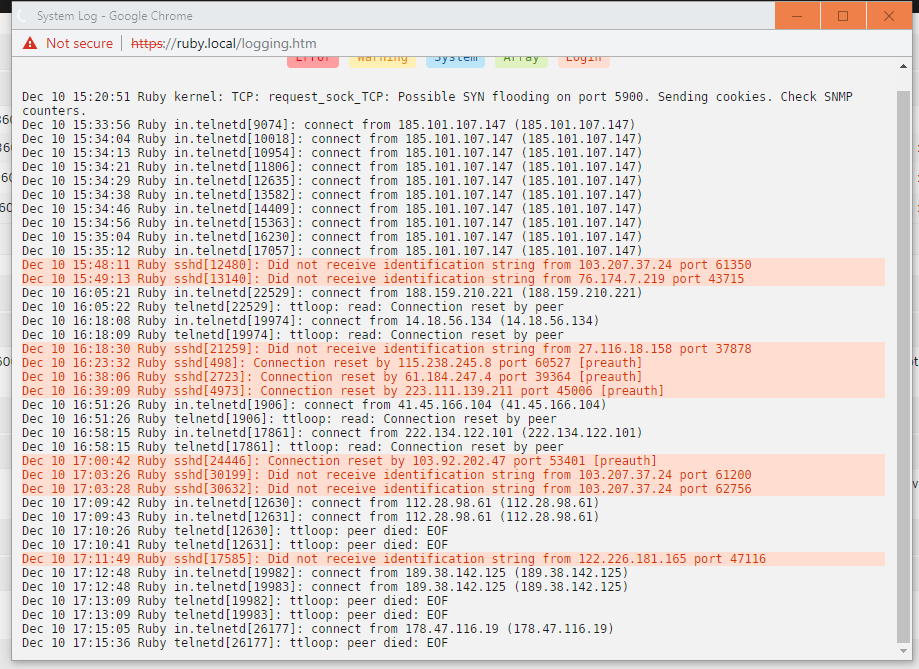Select telnetd[12631] peer died EOF line
The width and height of the screenshot is (919, 669).
(x=235, y=545)
